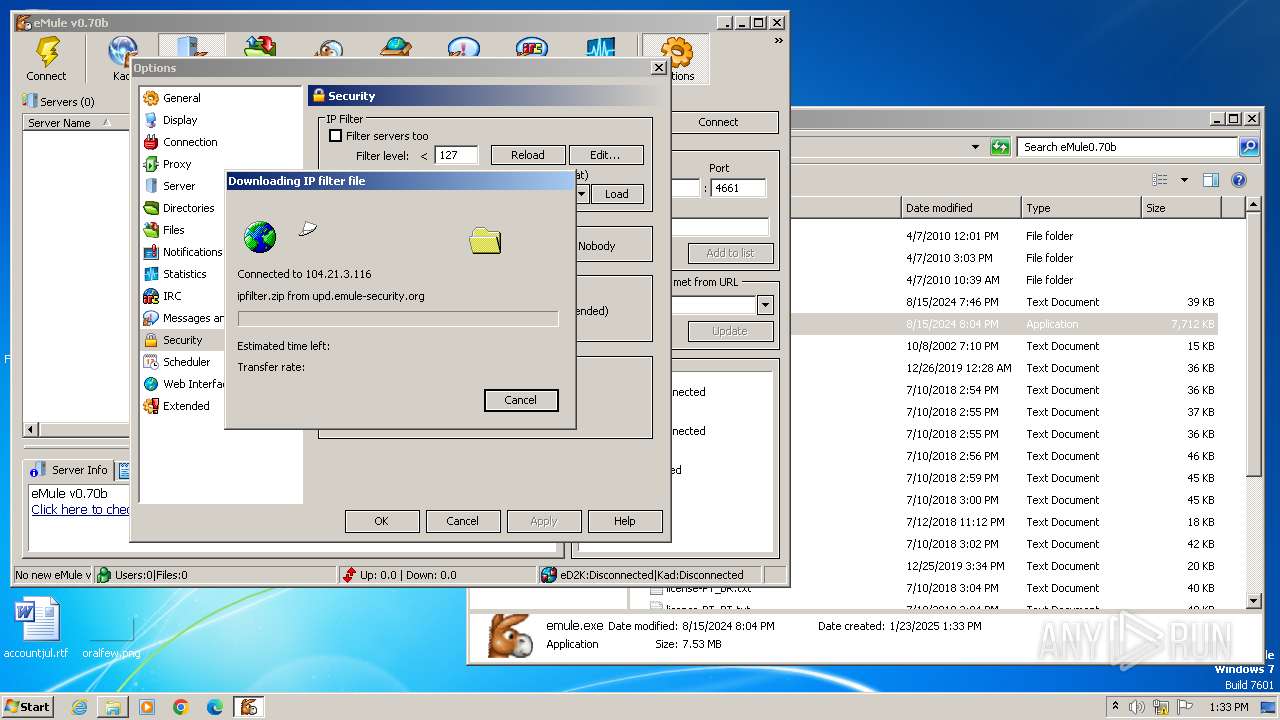Toggle the Explorer preview pane icon
This screenshot has width=1280, height=720.
click(x=1211, y=180)
